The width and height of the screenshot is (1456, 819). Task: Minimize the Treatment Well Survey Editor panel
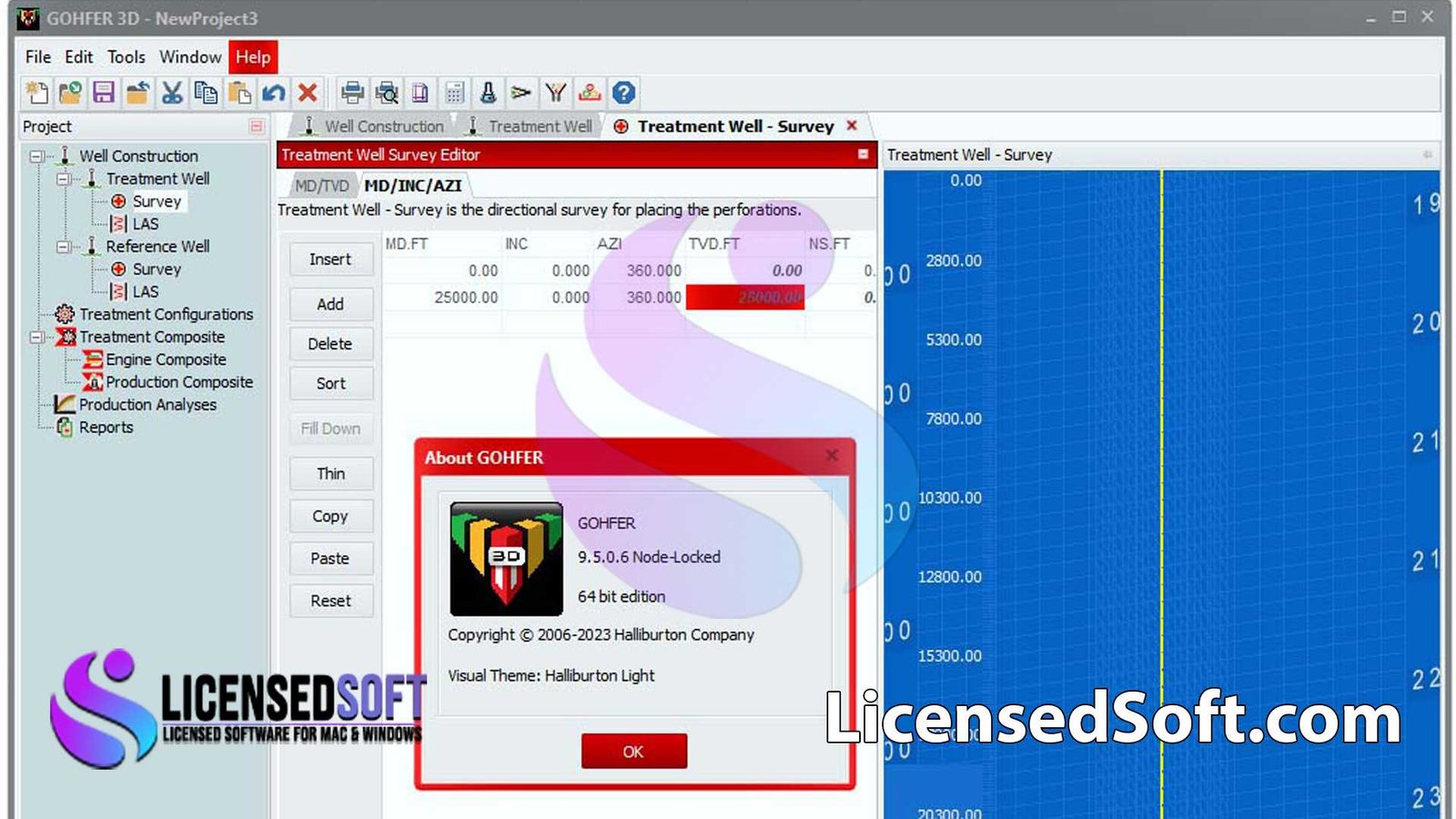pyautogui.click(x=863, y=155)
